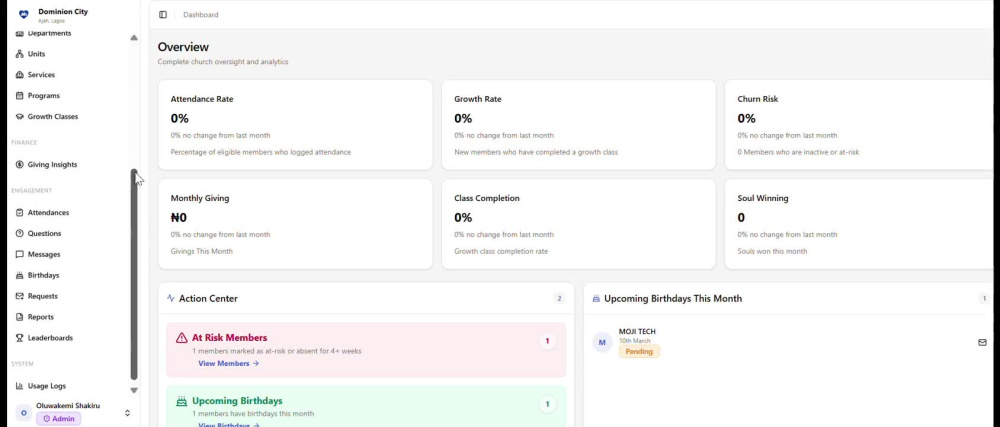Click the Dashboard breadcrumb
1000x427 pixels.
tap(201, 15)
